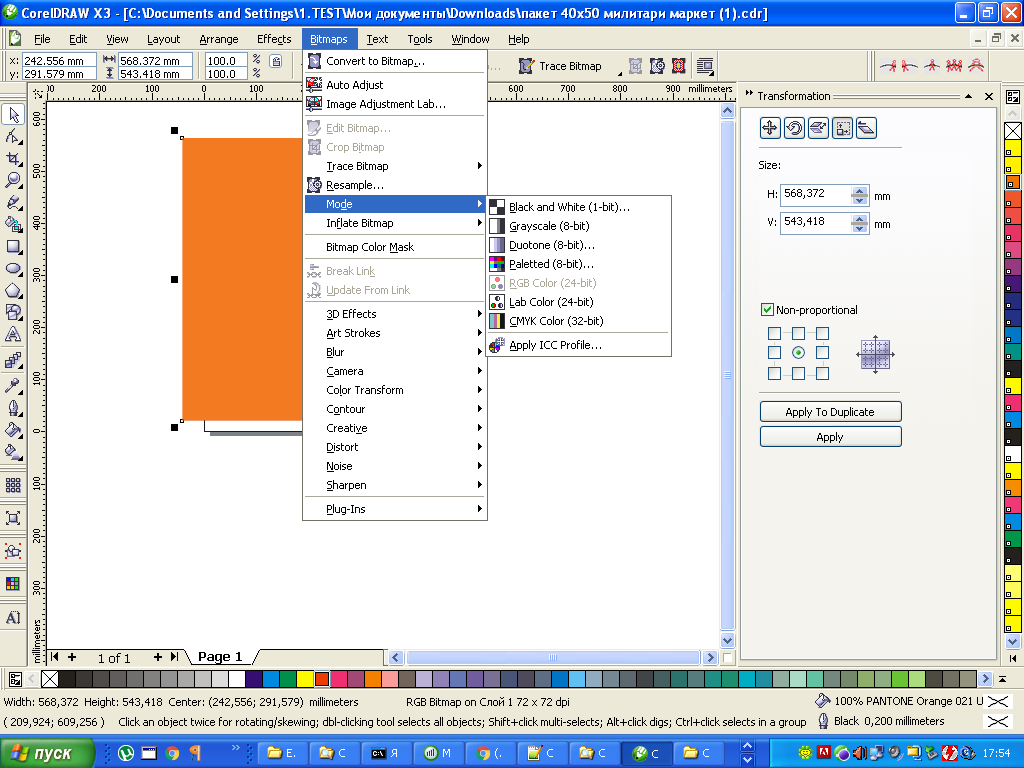Select the Zoom tool

13,180
